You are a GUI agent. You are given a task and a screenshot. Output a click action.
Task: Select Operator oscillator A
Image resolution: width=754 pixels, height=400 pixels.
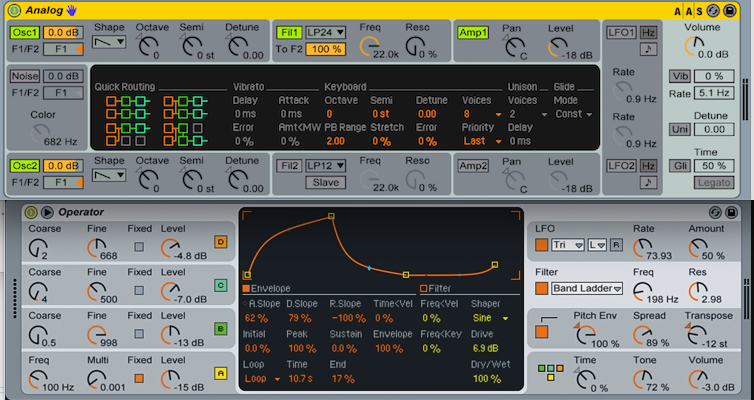221,373
